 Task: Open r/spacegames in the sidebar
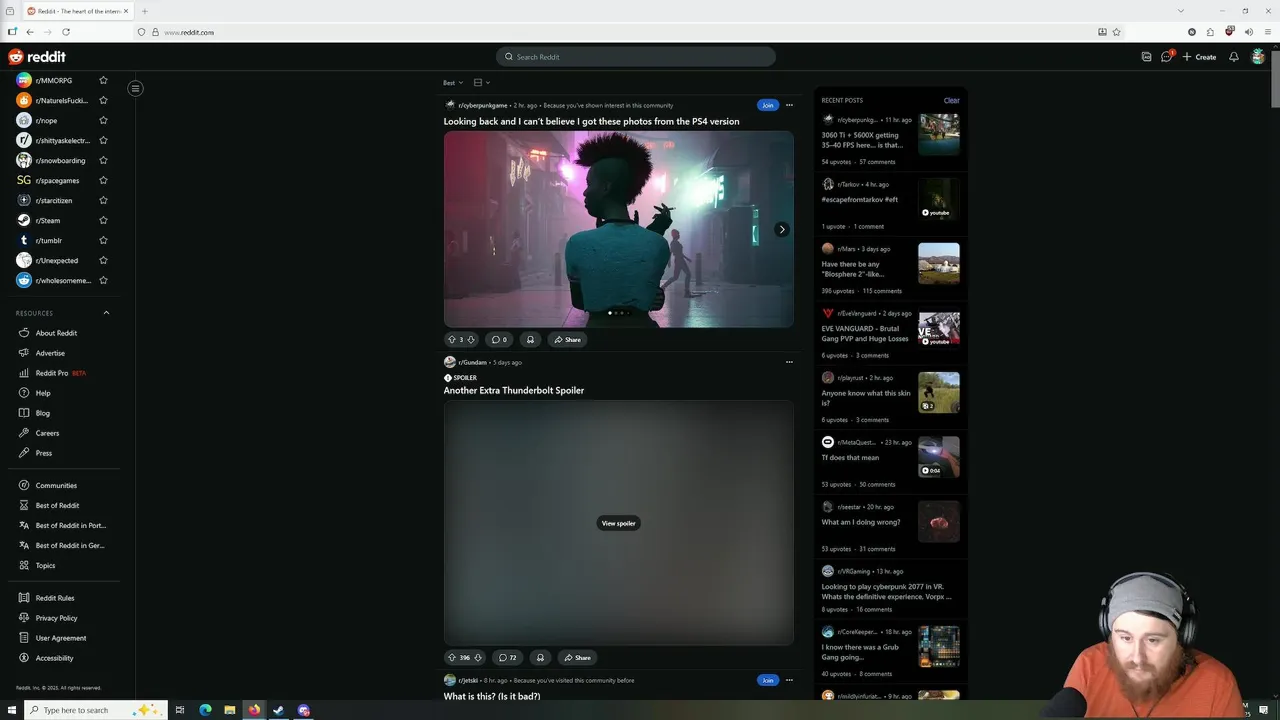pos(59,180)
